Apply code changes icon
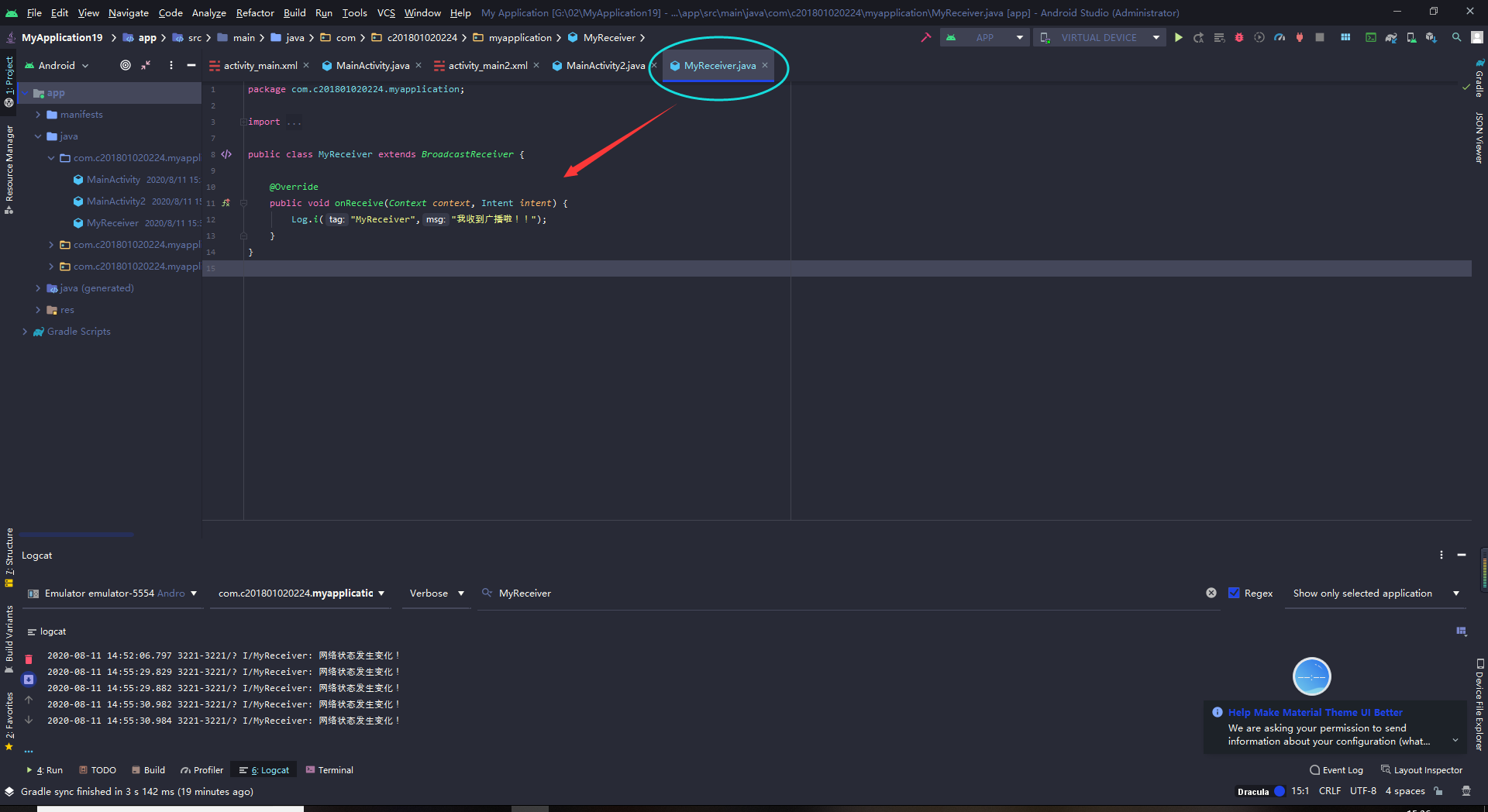Viewport: 1488px width, 812px height. coord(1219,37)
